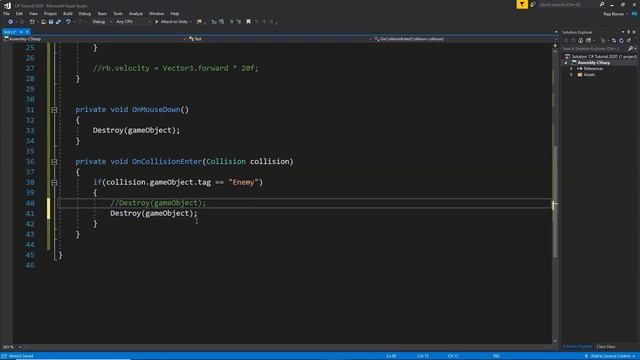The height and width of the screenshot is (360, 640).
Task: Pin the Solution Explorer panel
Action: [x=629, y=32]
